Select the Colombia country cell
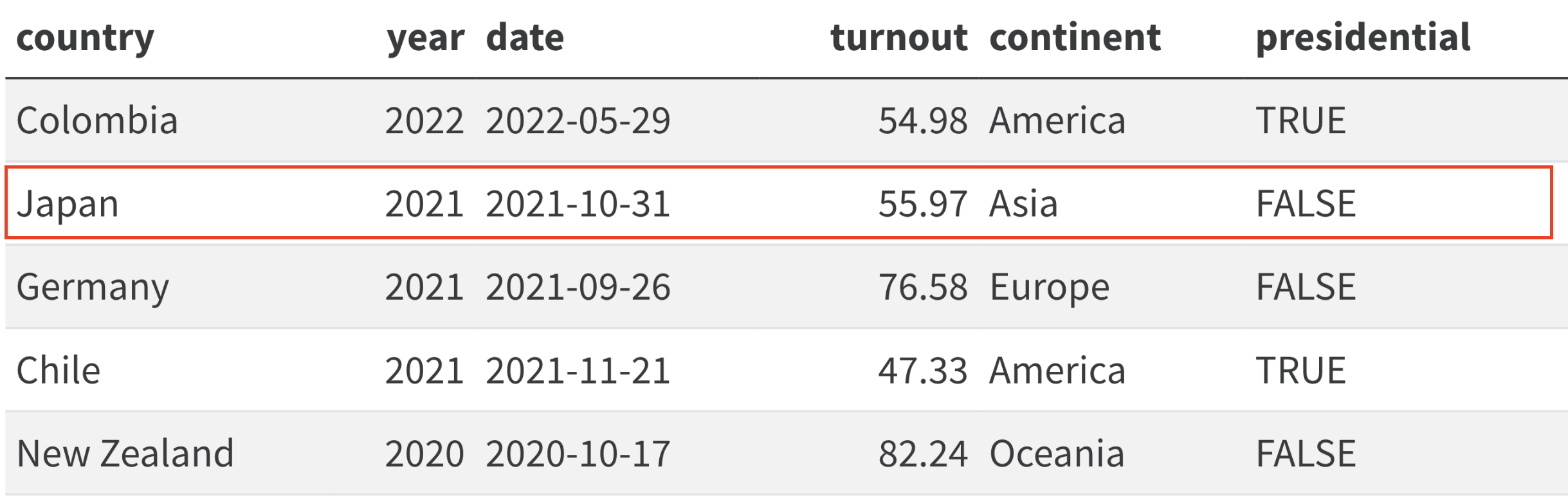1568x498 pixels. click(x=97, y=120)
